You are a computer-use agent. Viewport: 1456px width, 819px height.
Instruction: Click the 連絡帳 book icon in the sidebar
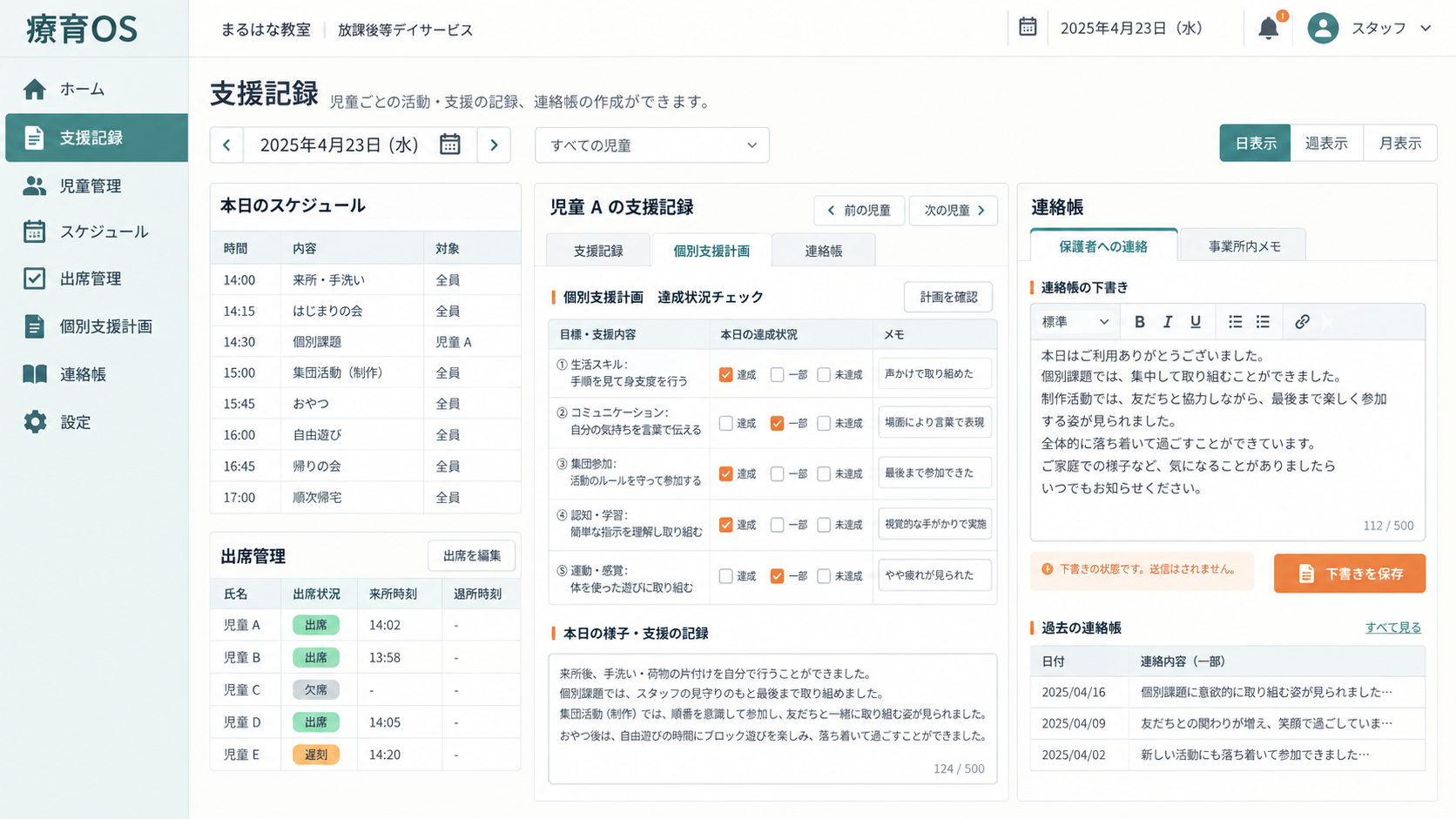tap(35, 374)
